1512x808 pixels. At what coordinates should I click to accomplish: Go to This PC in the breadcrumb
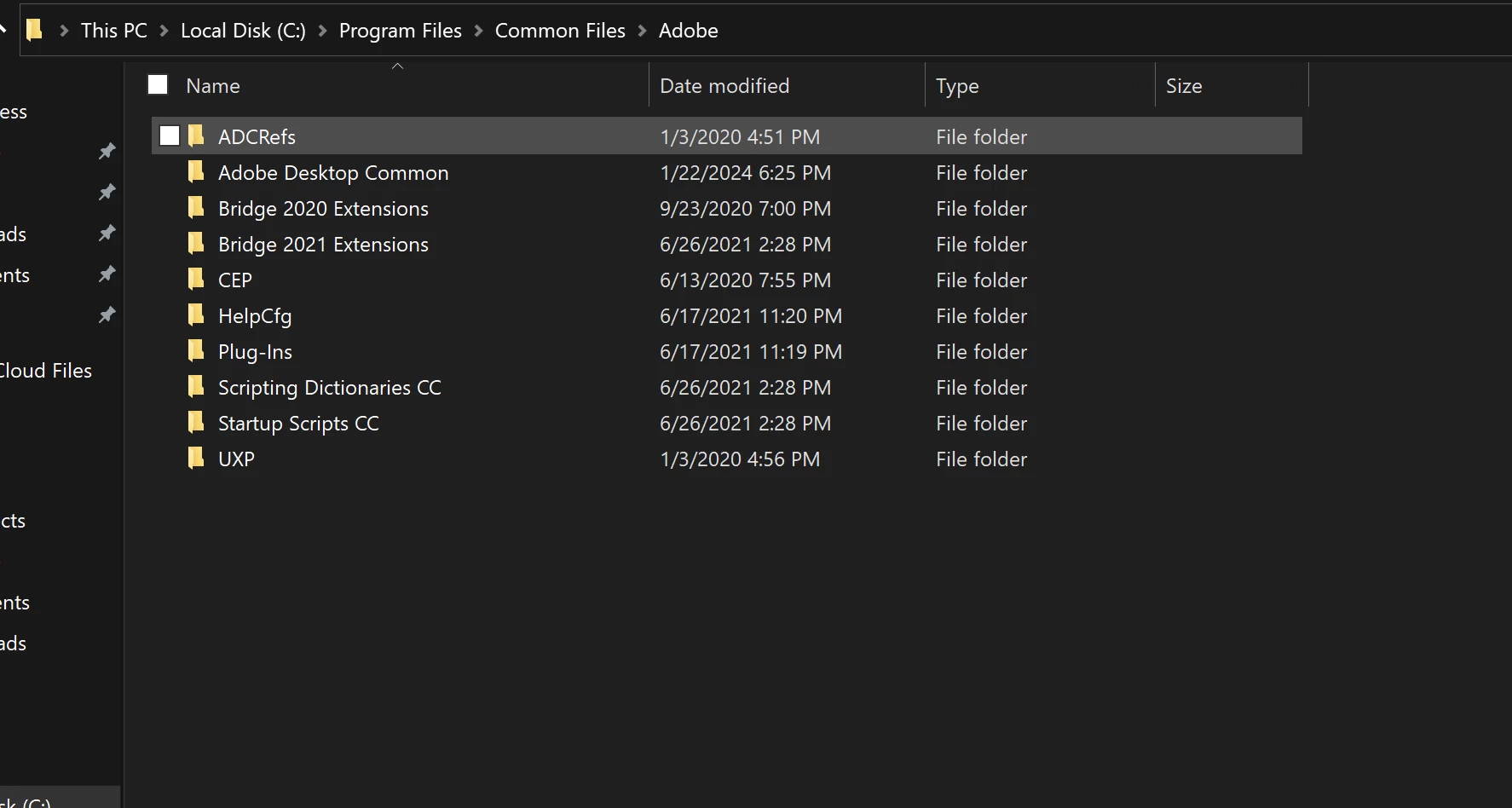tap(114, 31)
